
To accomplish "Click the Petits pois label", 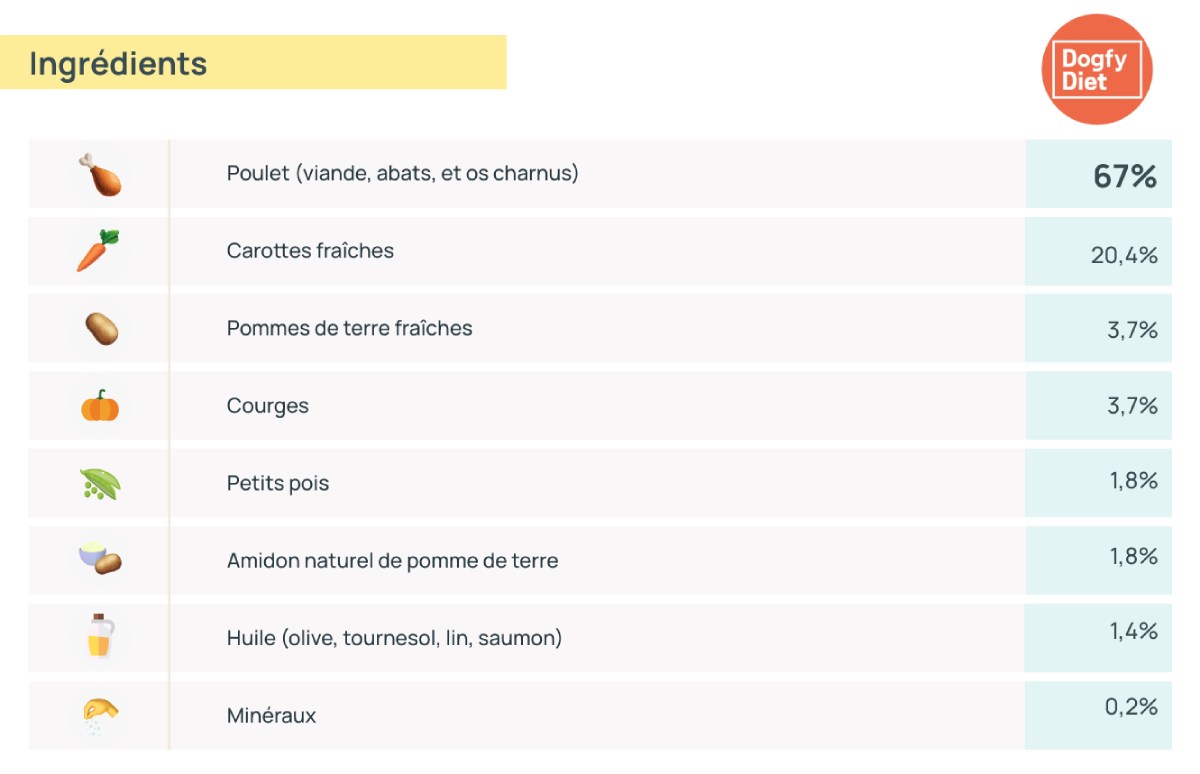I will click(278, 483).
